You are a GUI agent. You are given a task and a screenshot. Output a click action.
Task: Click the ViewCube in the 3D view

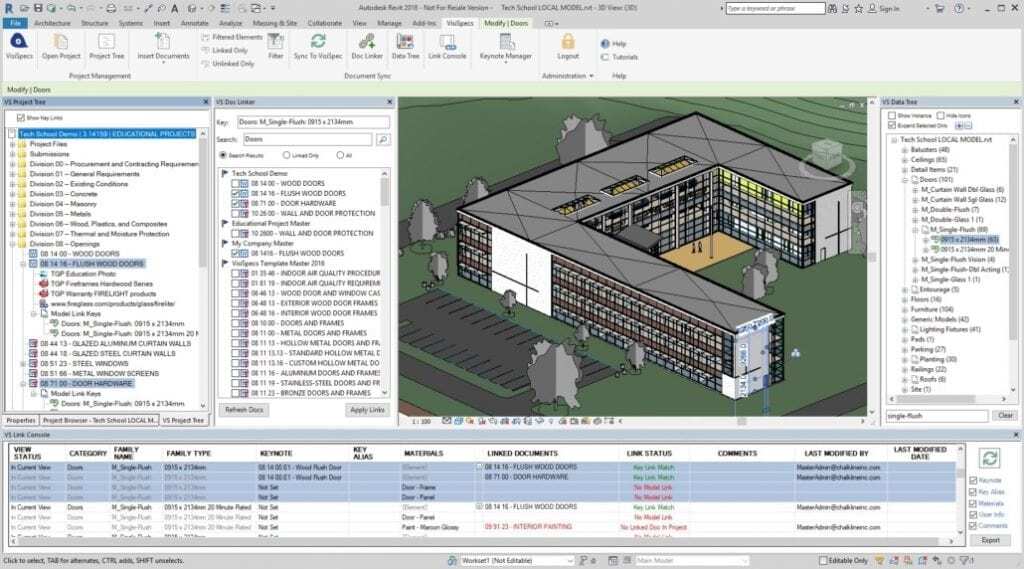pyautogui.click(x=829, y=155)
